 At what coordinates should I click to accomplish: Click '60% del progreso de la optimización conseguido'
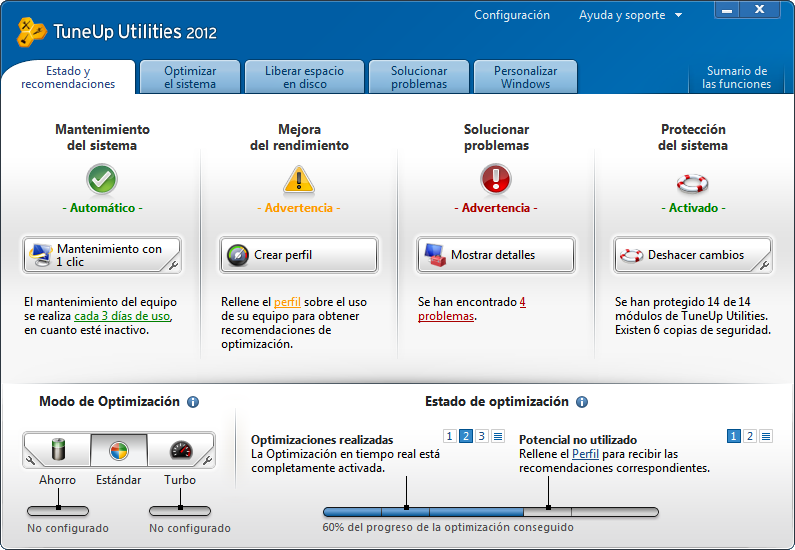tap(448, 528)
